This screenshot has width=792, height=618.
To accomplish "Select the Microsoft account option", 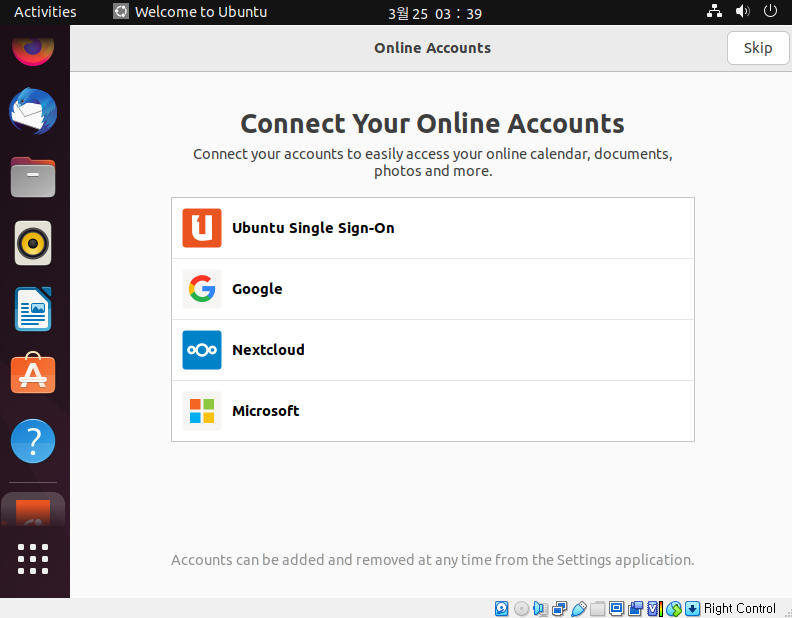I will [x=433, y=411].
